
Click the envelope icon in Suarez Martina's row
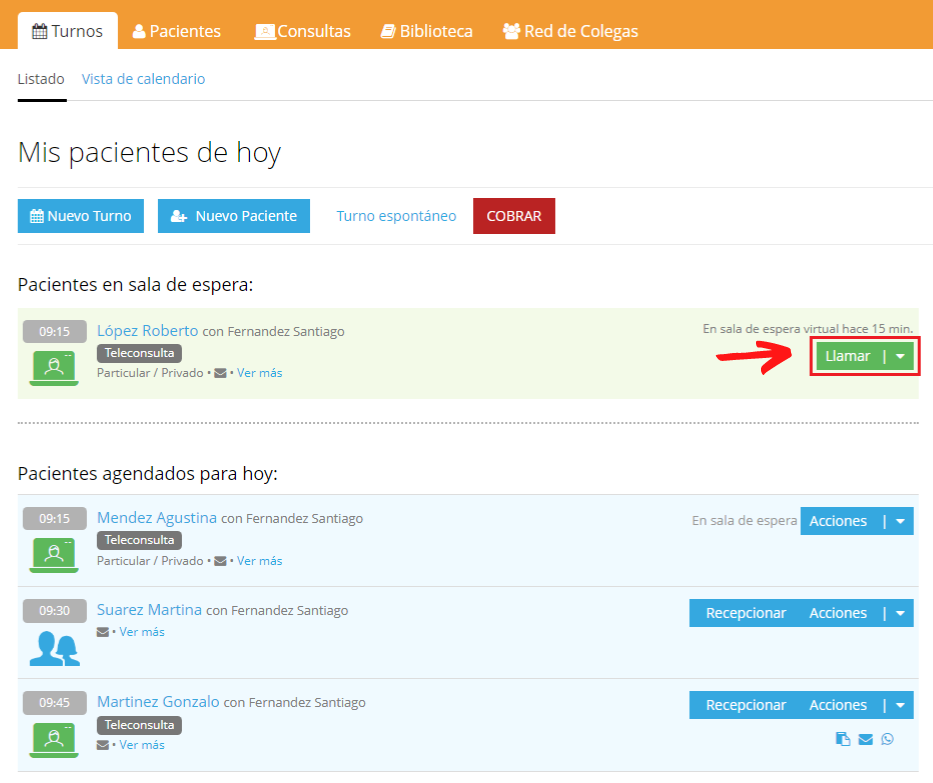pyautogui.click(x=102, y=632)
